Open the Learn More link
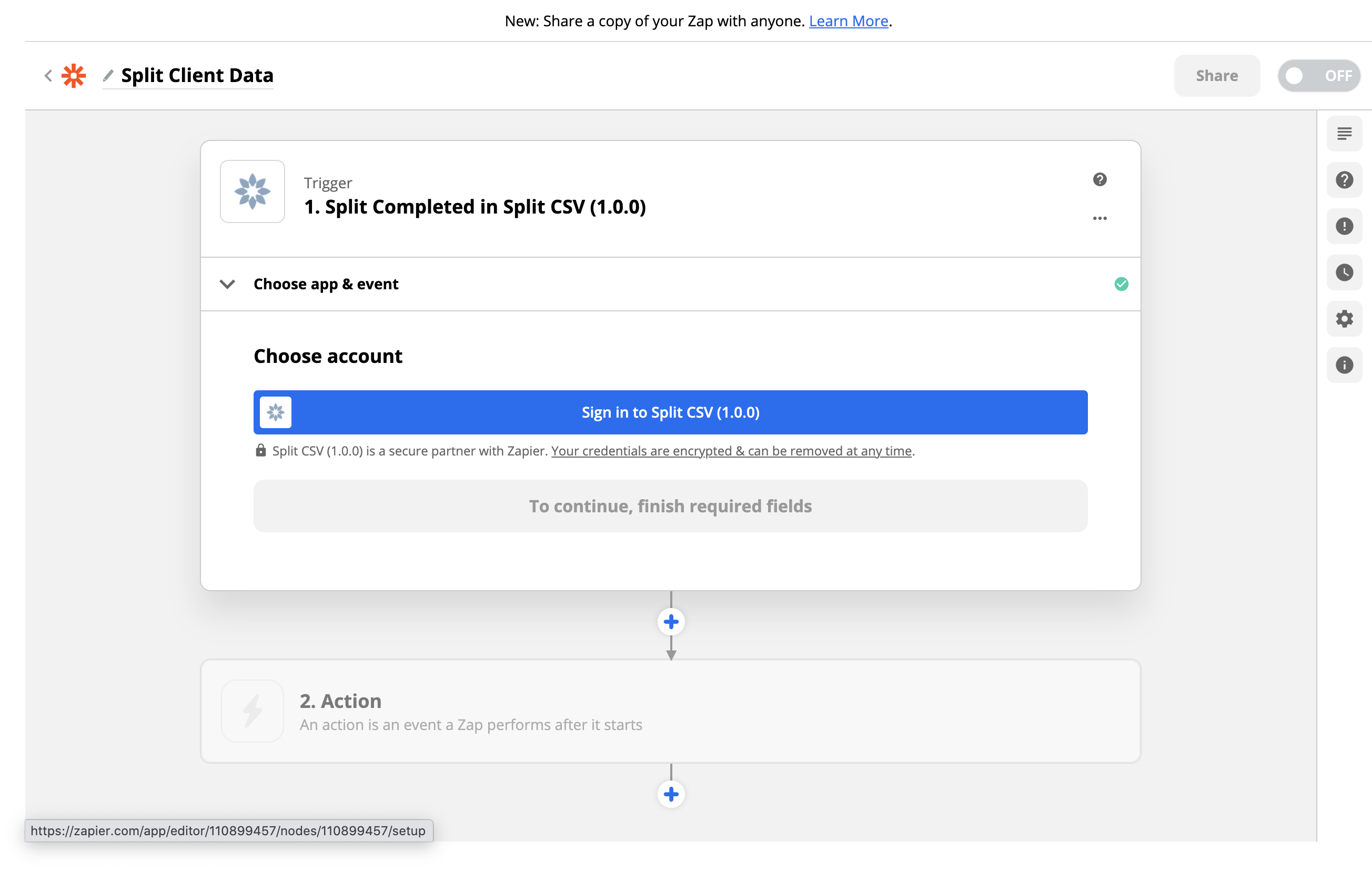This screenshot has width=1372, height=871. (x=849, y=21)
